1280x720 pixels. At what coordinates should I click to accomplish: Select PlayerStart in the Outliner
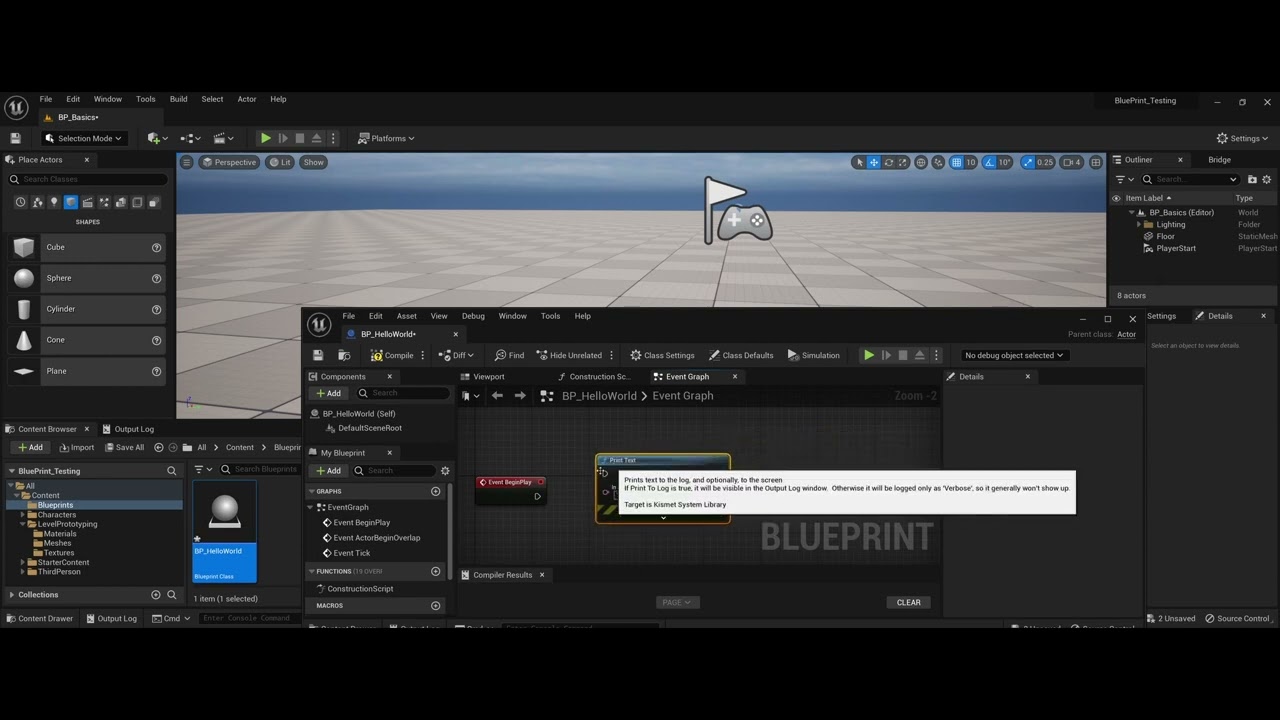[1176, 248]
